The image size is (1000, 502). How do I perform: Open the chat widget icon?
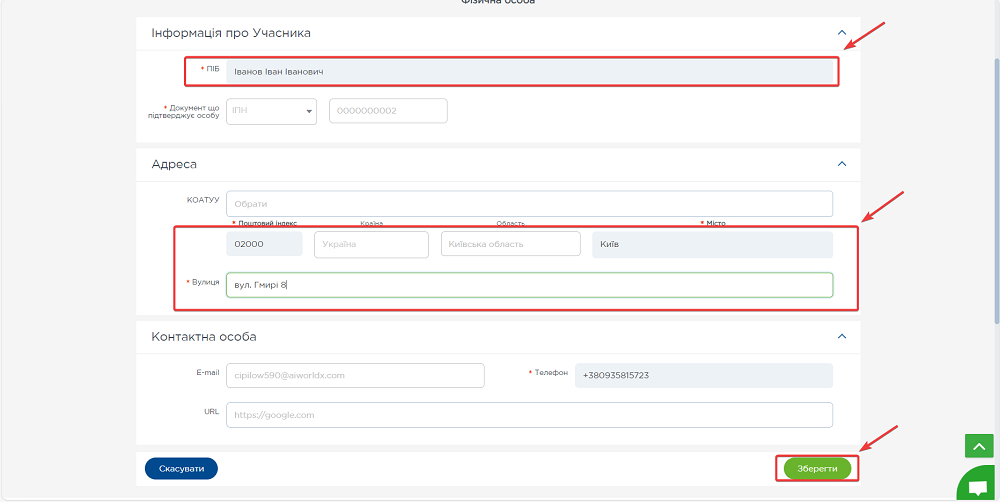pyautogui.click(x=977, y=487)
